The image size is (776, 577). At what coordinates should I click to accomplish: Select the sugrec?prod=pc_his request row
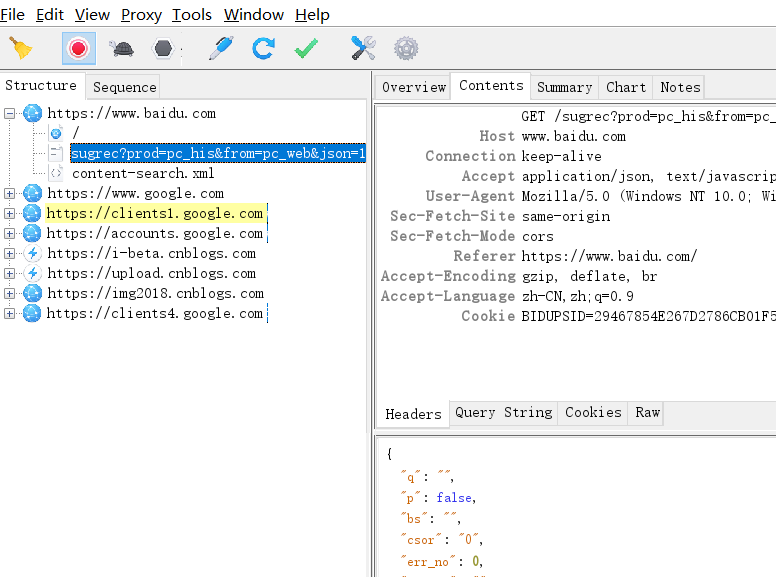click(x=218, y=153)
